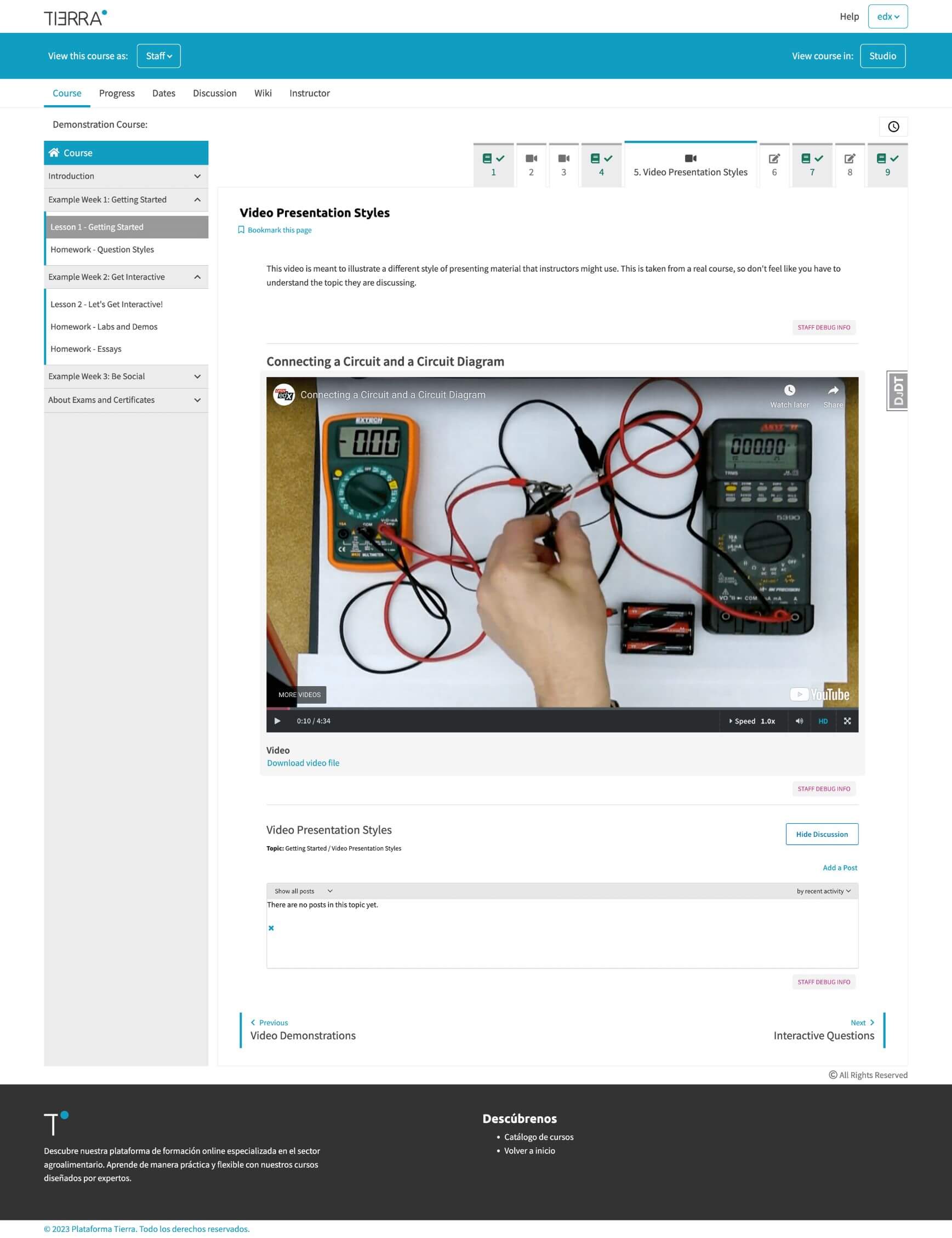Open Homework - Labs and Demos
The height and width of the screenshot is (1238, 952).
click(104, 327)
